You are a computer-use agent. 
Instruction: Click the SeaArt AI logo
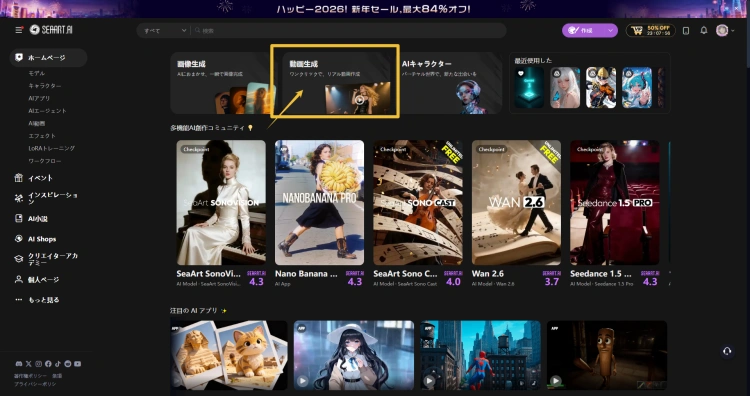pyautogui.click(x=51, y=30)
